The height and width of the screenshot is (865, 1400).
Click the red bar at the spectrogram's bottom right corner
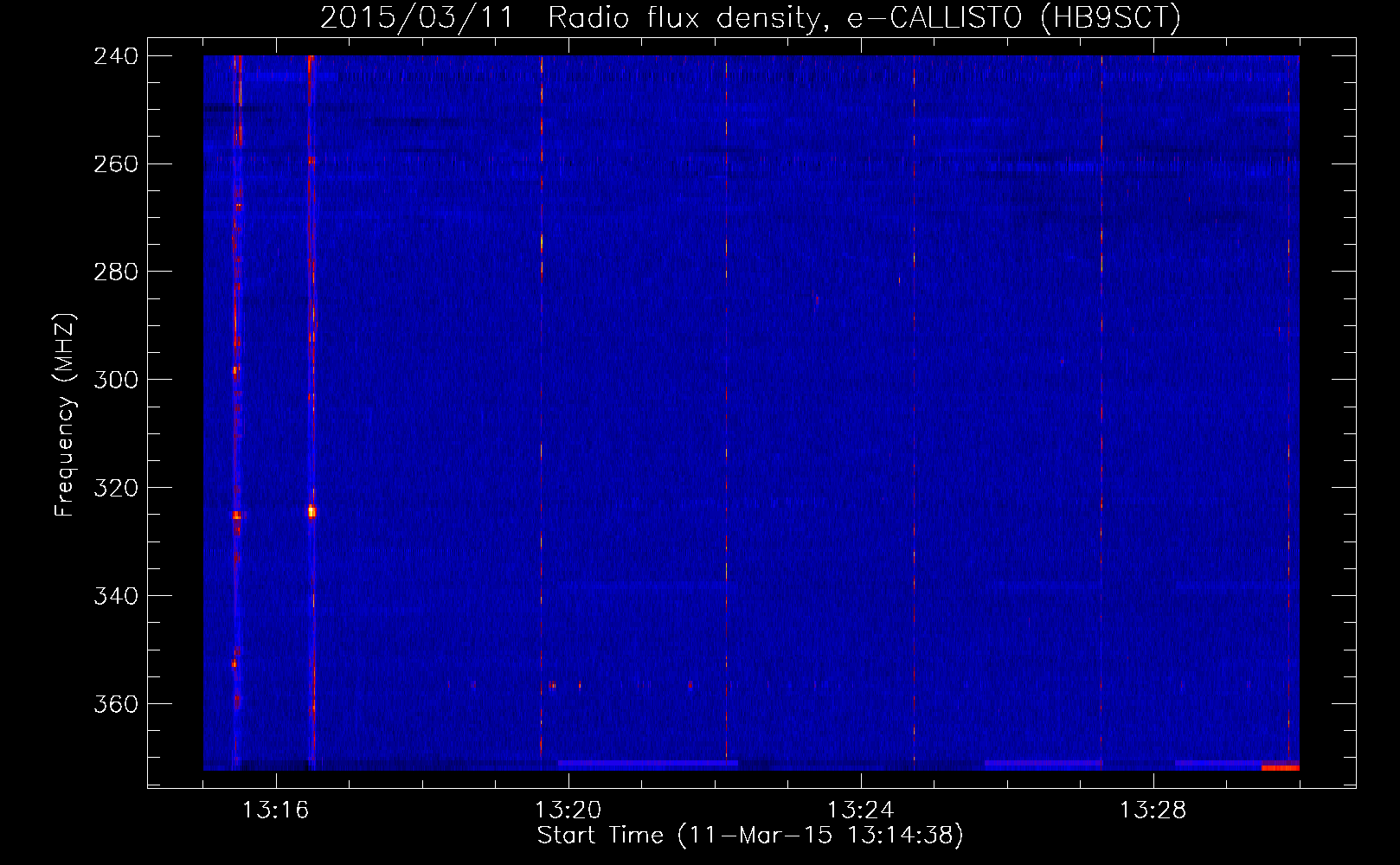pos(1281,767)
